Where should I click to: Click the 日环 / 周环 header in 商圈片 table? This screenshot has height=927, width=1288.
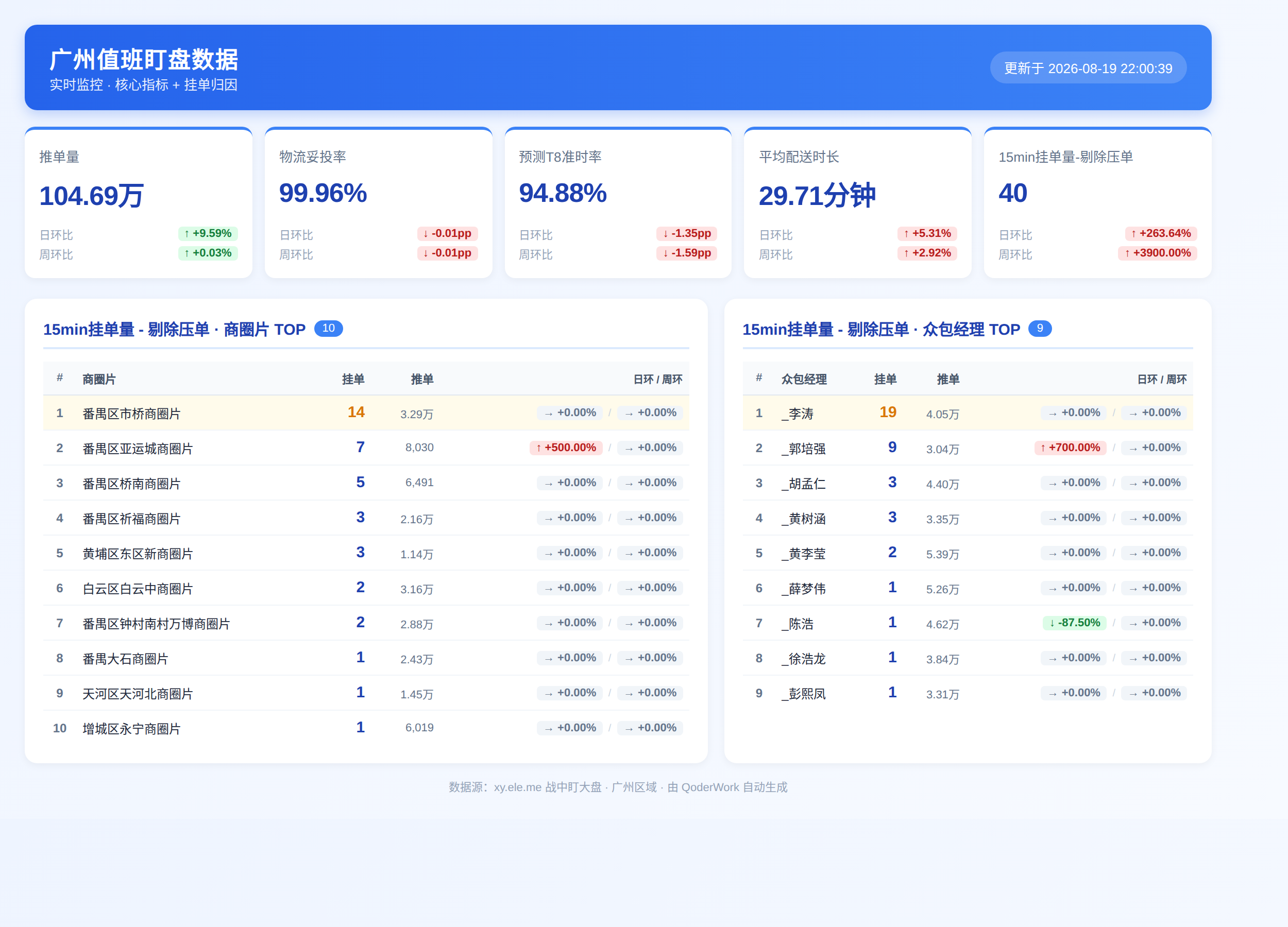pyautogui.click(x=657, y=379)
